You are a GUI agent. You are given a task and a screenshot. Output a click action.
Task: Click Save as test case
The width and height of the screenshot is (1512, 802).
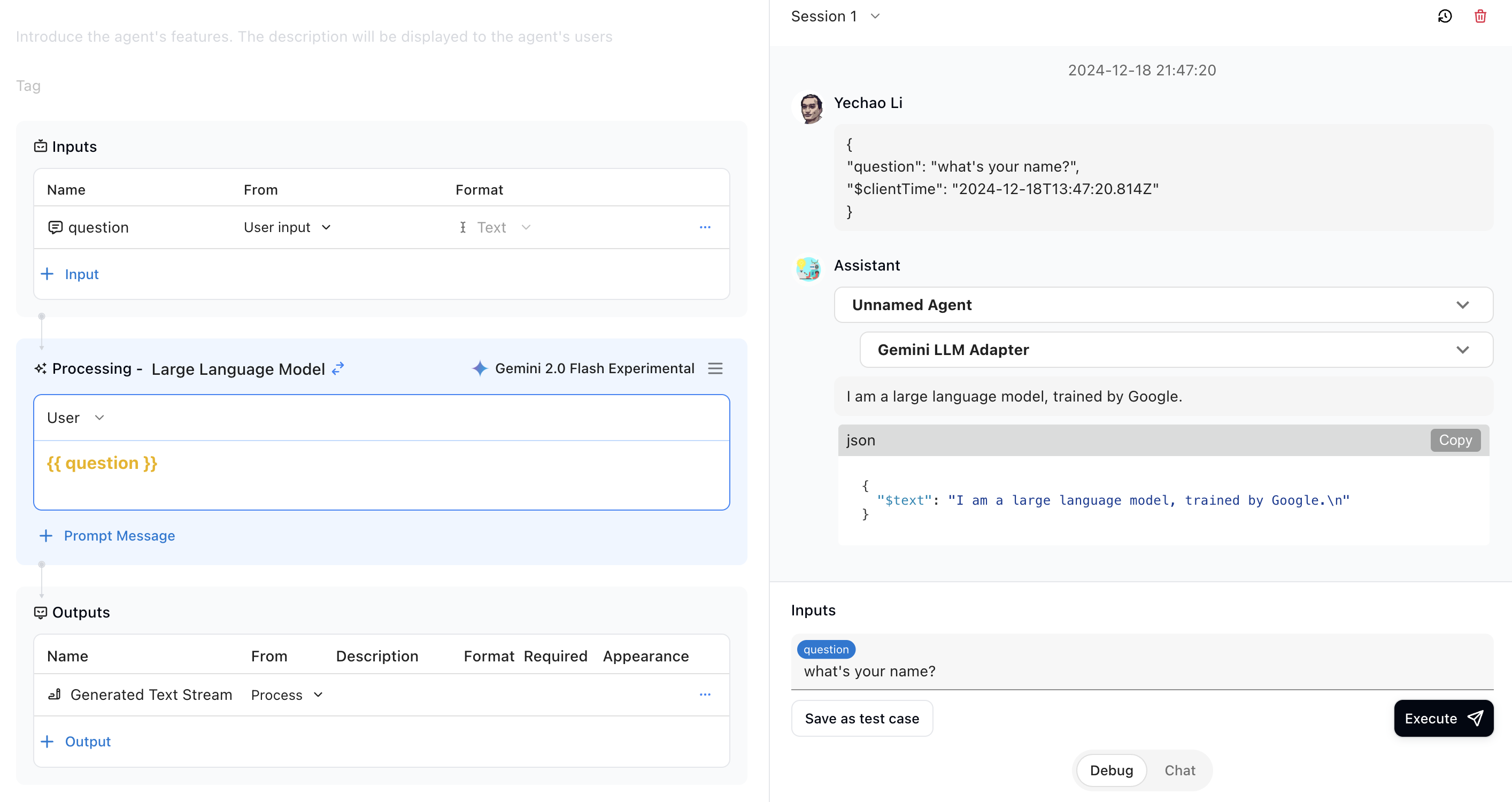click(861, 719)
